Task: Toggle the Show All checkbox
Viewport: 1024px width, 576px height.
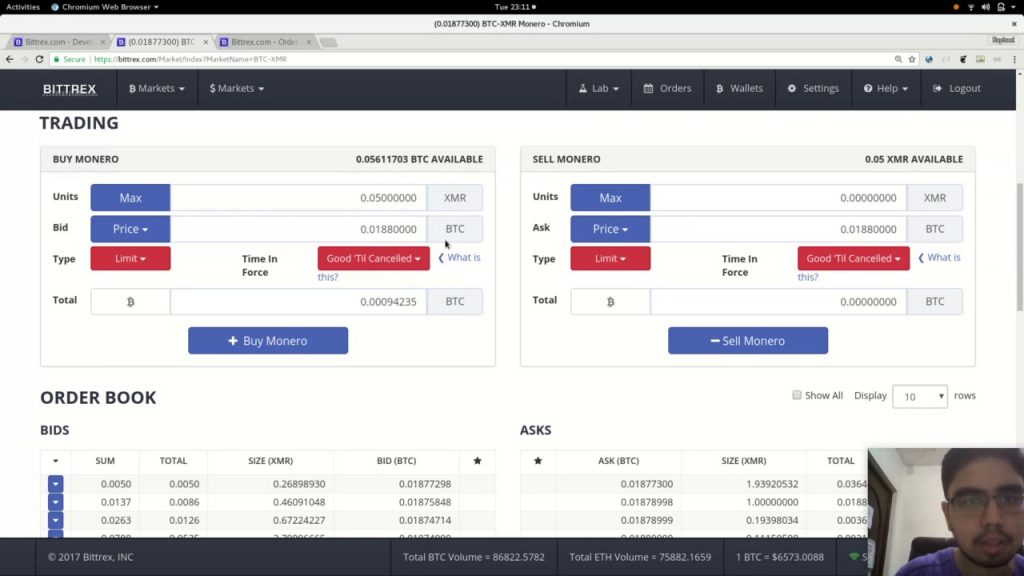Action: (x=797, y=395)
